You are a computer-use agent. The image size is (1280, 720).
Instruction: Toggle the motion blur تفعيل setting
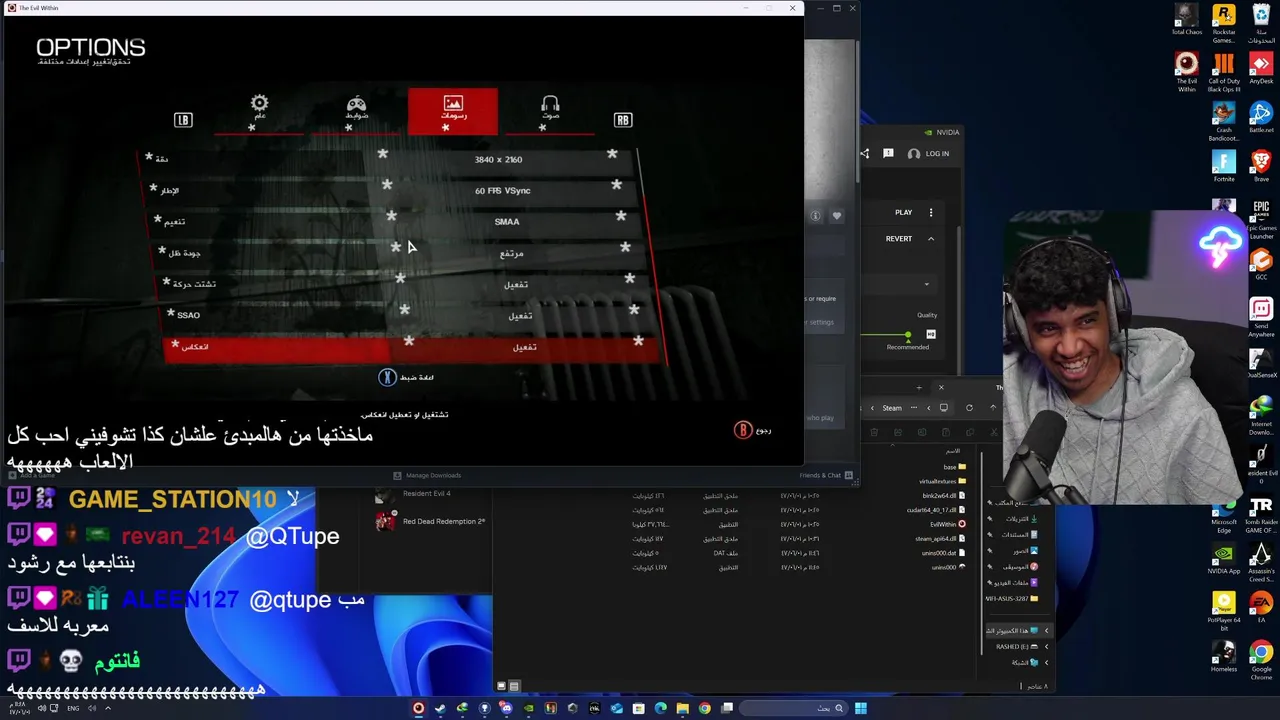(516, 284)
